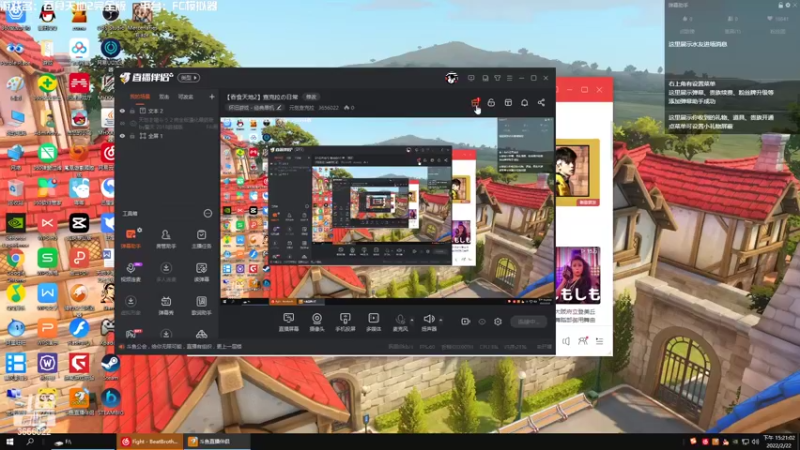Open the Angry Birds desktop icon
Viewport: 800px width, 450px height.
[79, 122]
